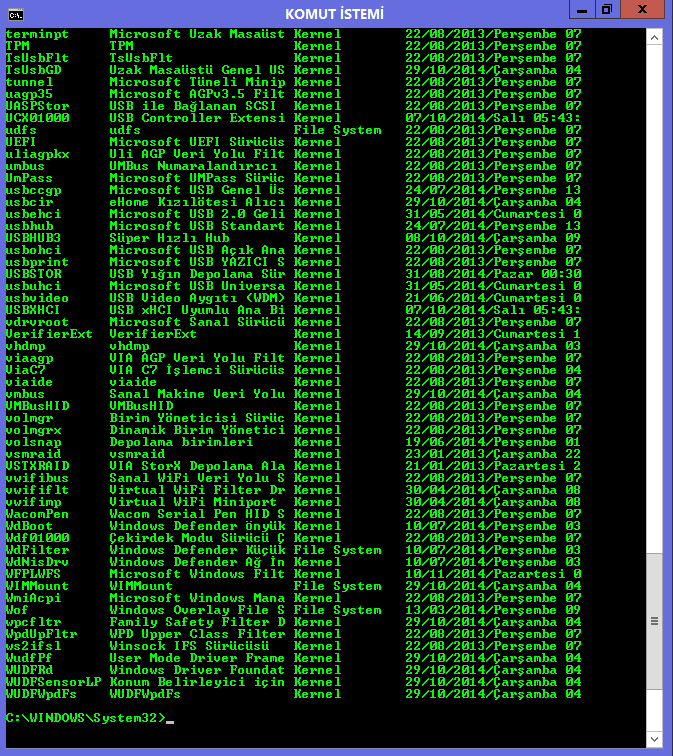The height and width of the screenshot is (756, 673).
Task: Restore down the Komut İstemi window
Action: click(607, 10)
